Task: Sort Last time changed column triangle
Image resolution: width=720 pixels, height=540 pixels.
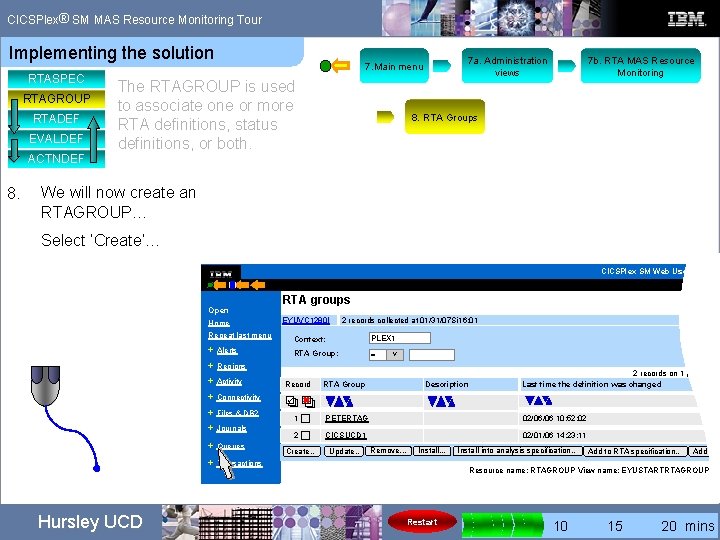Action: click(538, 401)
